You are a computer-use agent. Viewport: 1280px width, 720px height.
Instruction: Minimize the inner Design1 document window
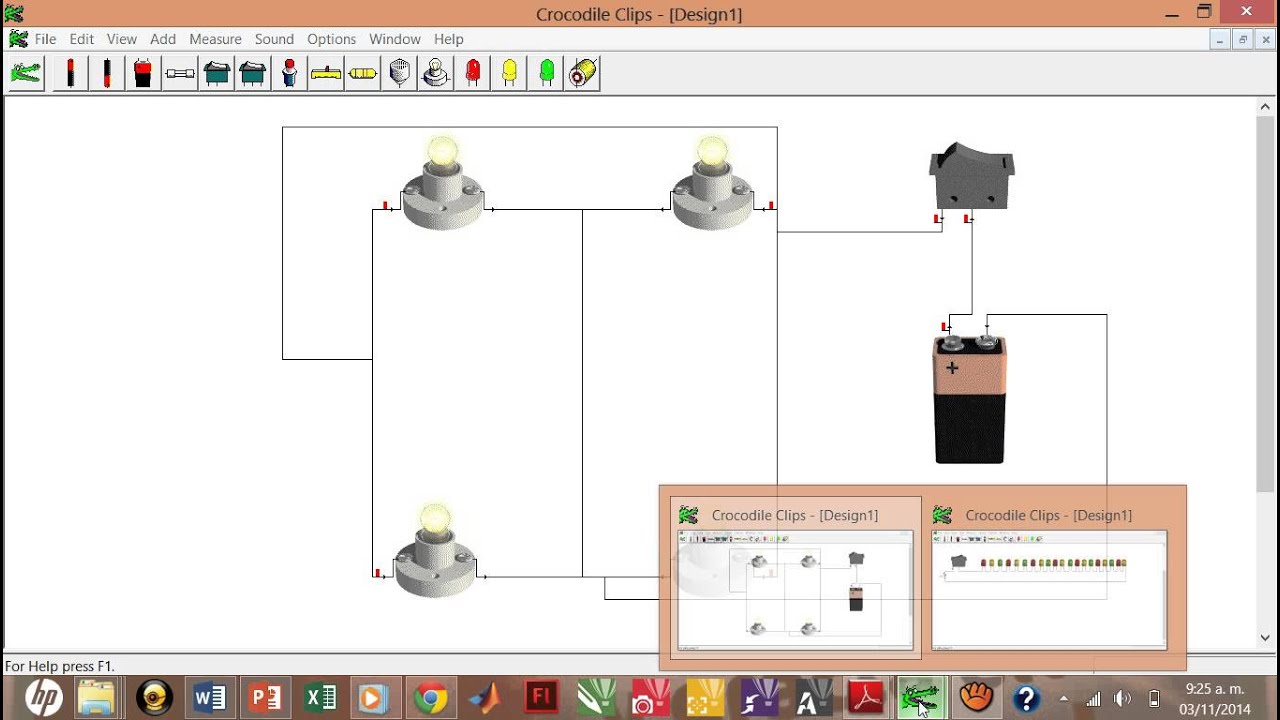1219,39
